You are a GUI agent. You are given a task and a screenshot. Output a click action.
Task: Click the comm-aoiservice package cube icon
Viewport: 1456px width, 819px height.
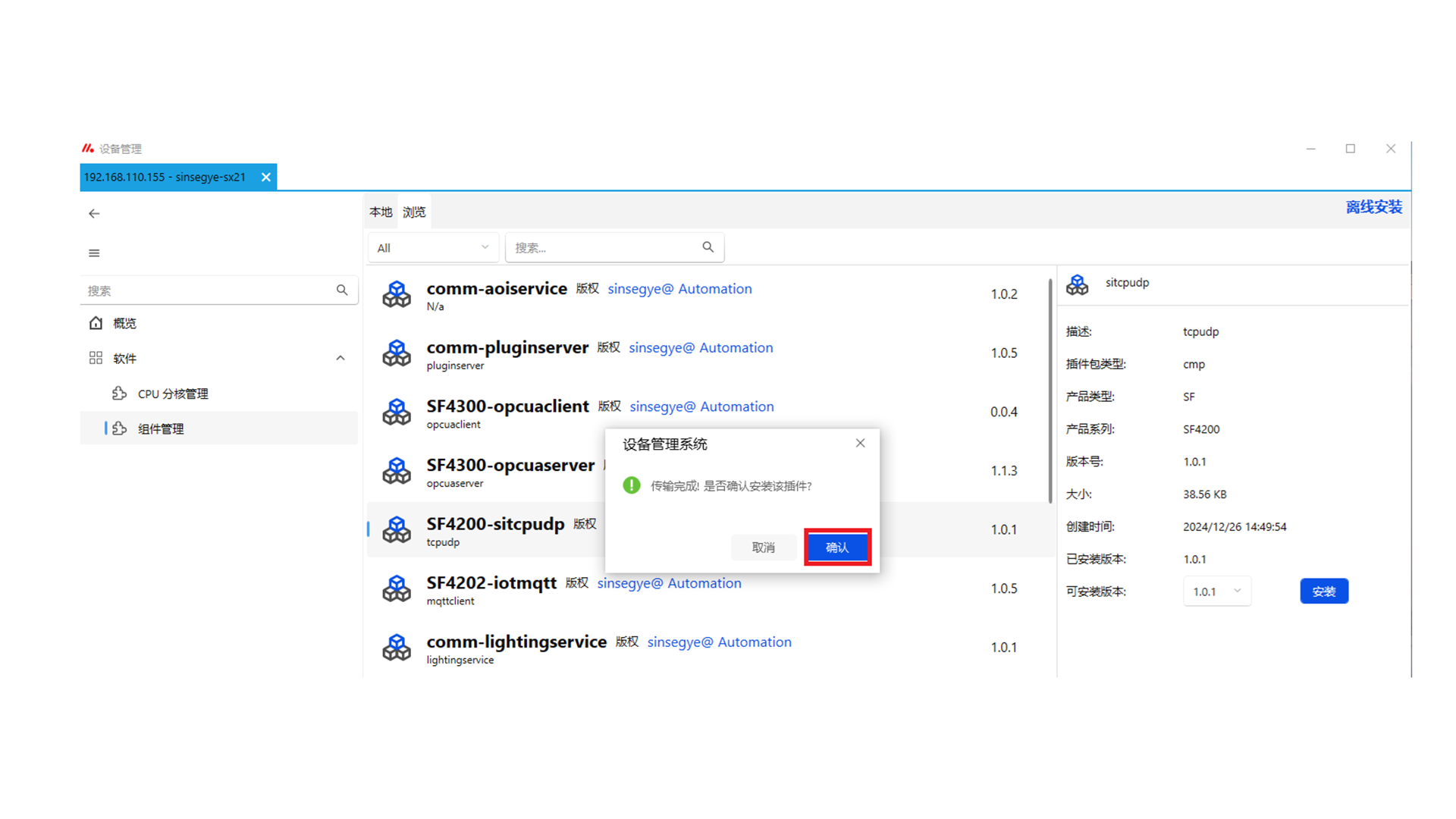click(397, 294)
